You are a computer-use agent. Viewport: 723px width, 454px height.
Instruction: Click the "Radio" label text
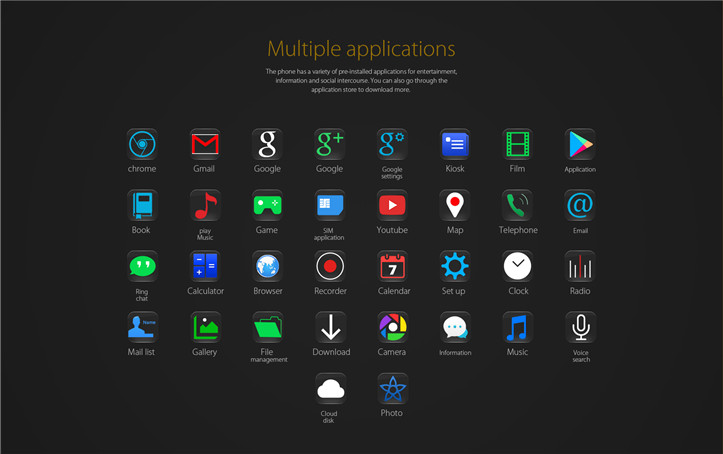click(x=580, y=291)
